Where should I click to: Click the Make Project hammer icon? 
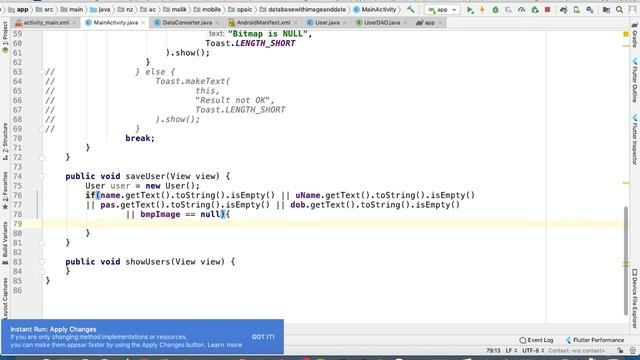click(x=410, y=9)
